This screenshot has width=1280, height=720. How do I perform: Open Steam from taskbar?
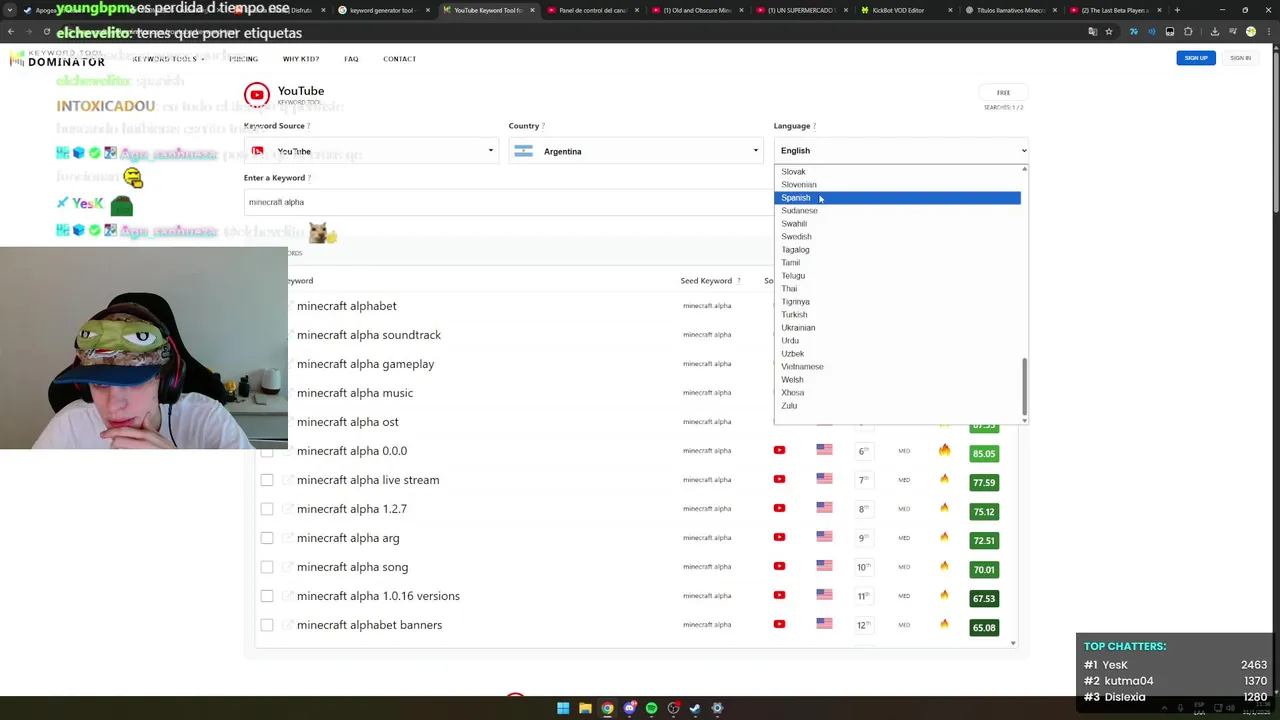tap(695, 708)
